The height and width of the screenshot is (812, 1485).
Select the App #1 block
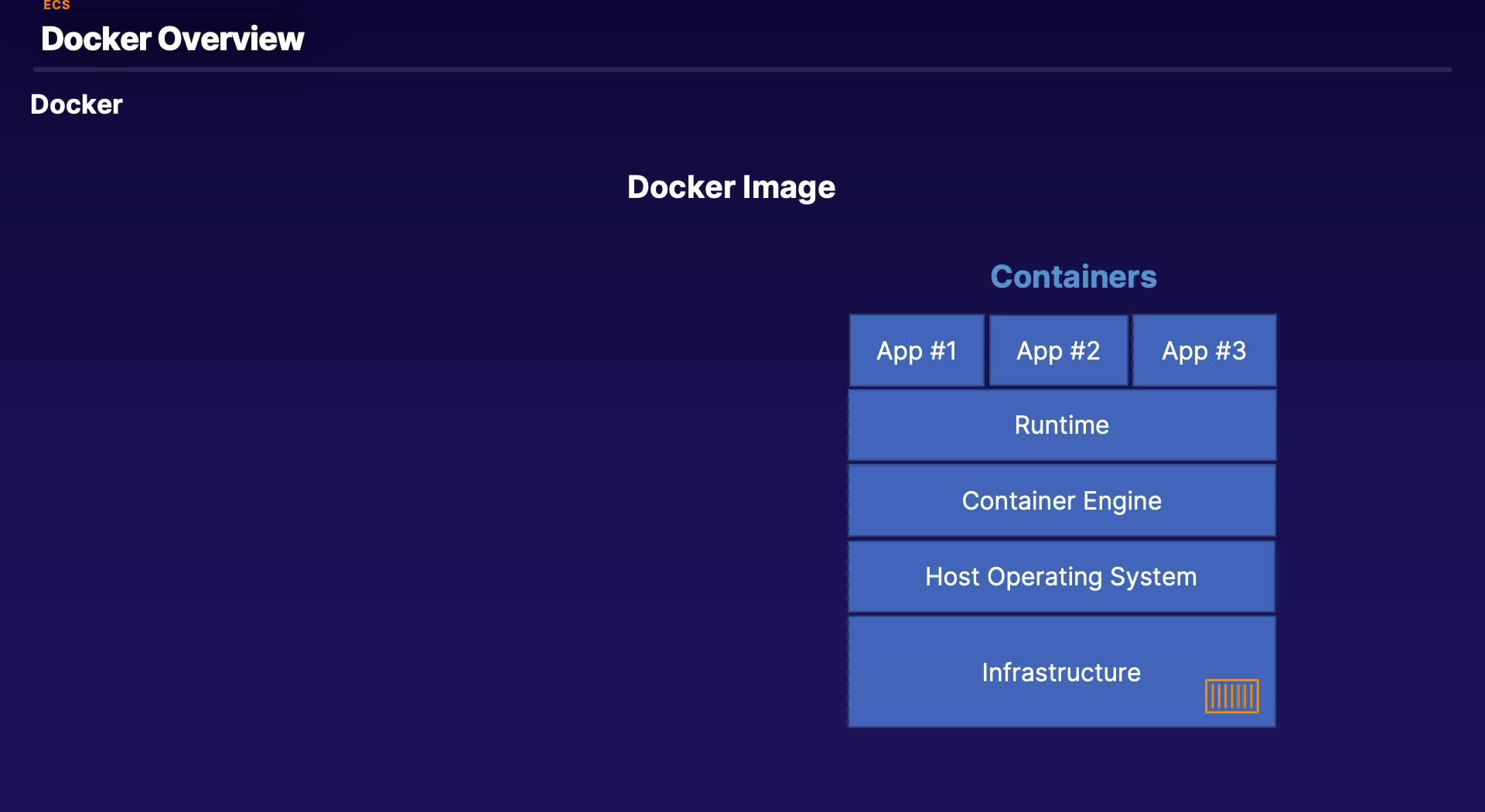point(917,351)
